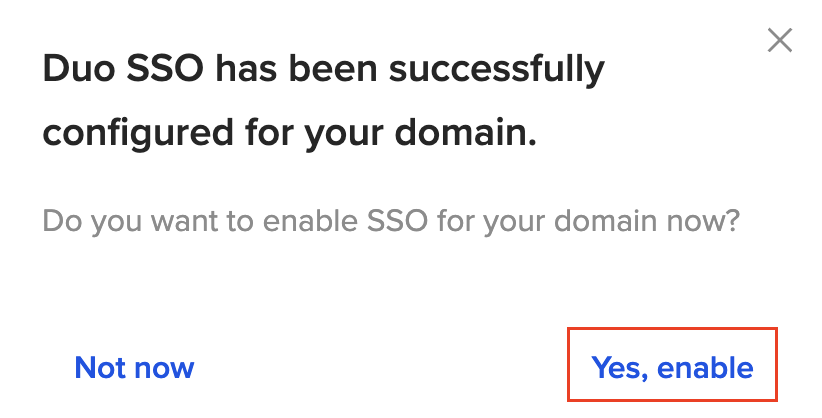Select the "Yes, enable" option

[x=672, y=367]
